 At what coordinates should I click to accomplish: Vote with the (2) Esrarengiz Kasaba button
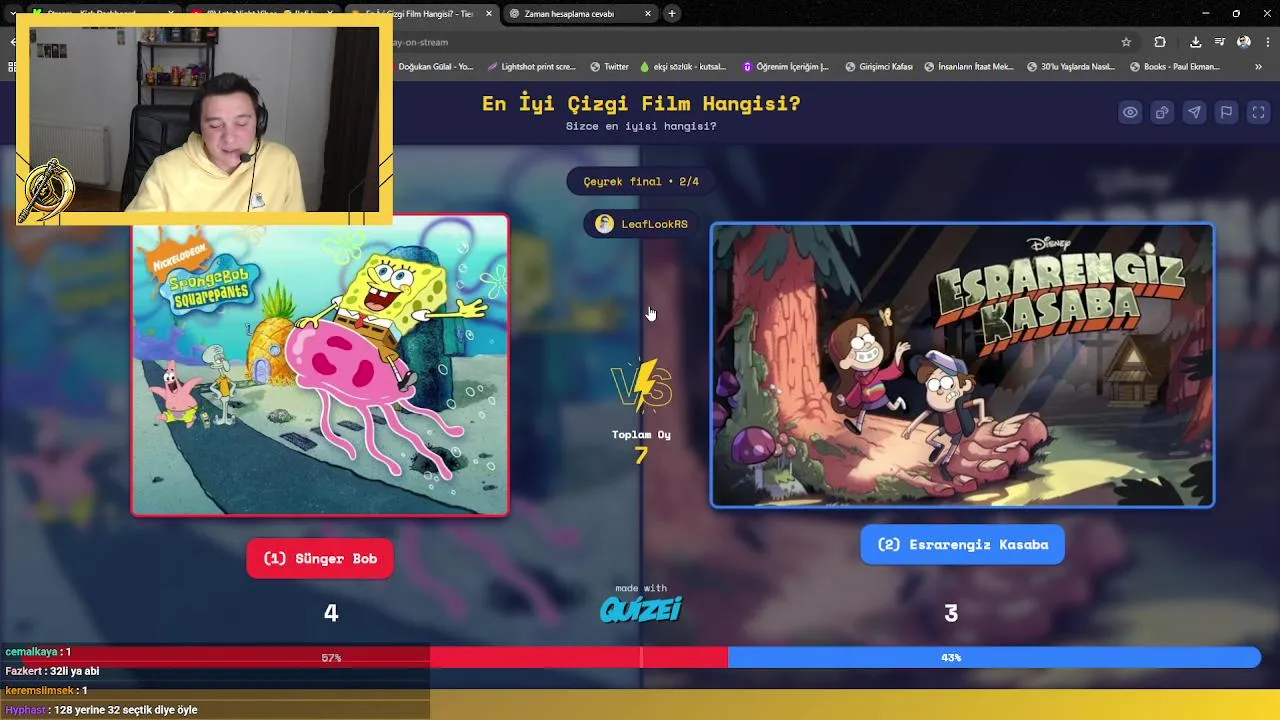962,544
